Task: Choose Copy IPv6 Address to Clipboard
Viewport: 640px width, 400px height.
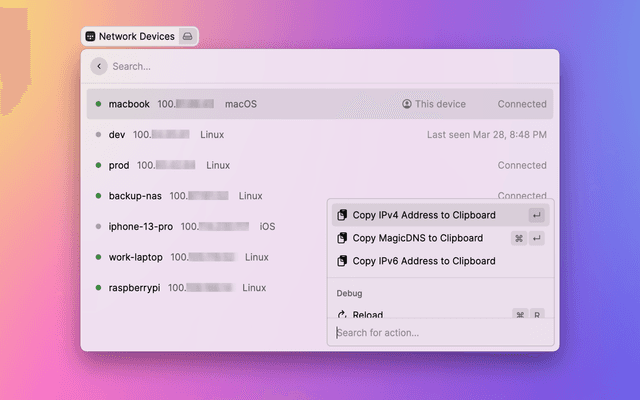Action: coord(424,261)
